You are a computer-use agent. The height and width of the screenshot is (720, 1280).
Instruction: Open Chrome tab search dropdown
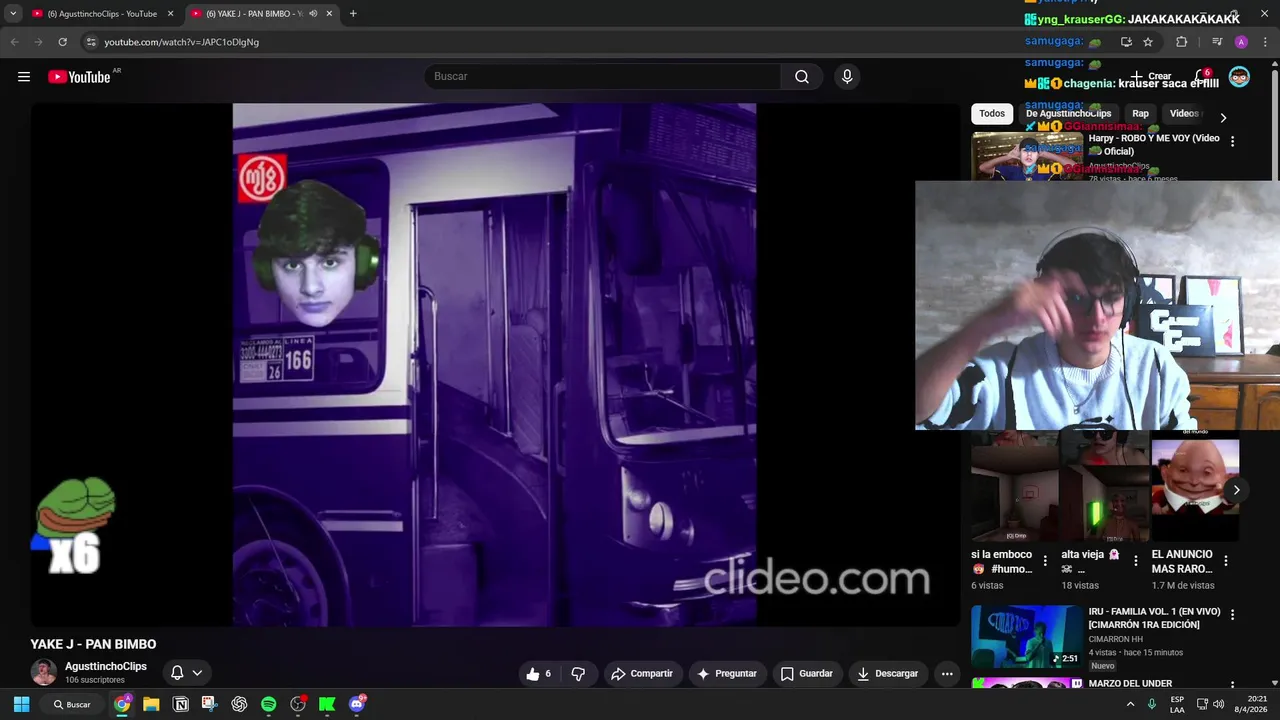point(13,14)
